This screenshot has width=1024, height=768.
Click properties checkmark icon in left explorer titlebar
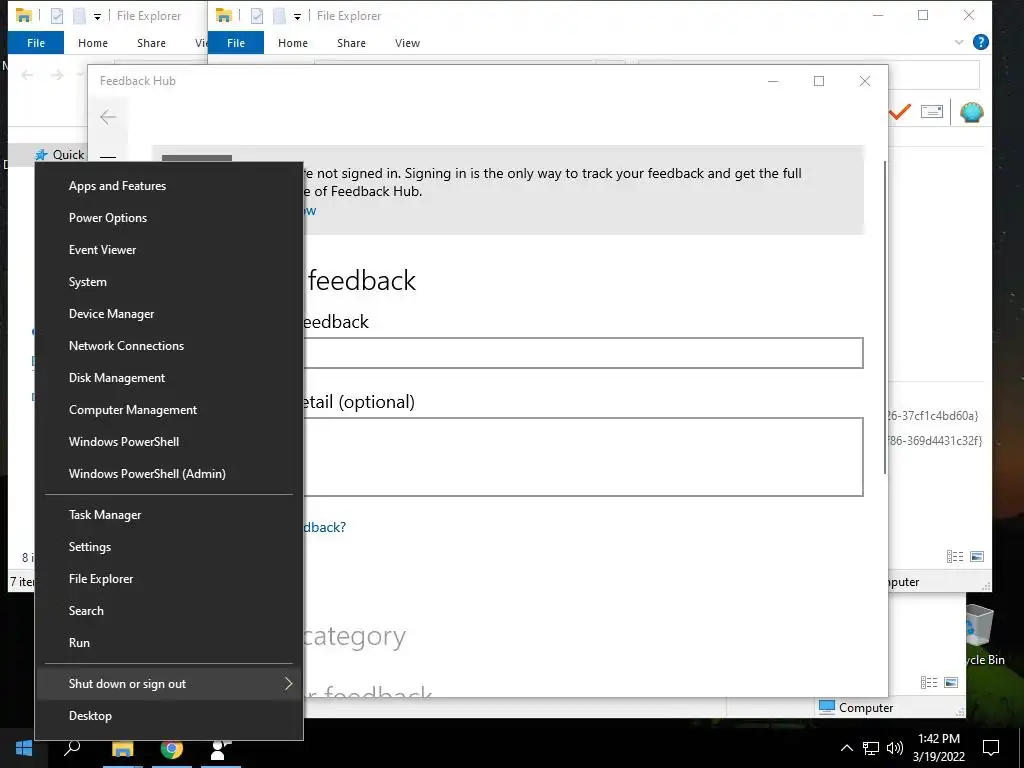point(57,16)
